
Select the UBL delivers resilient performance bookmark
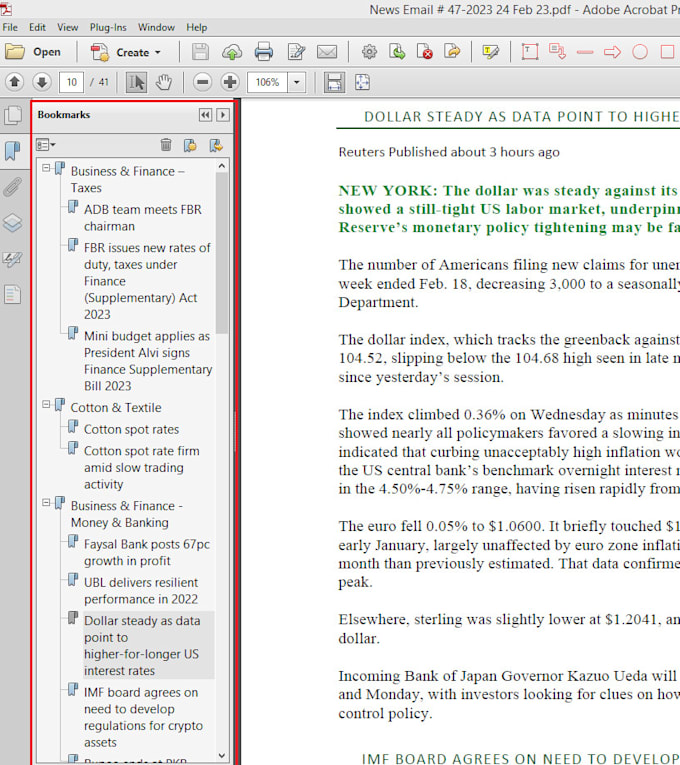[x=141, y=591]
